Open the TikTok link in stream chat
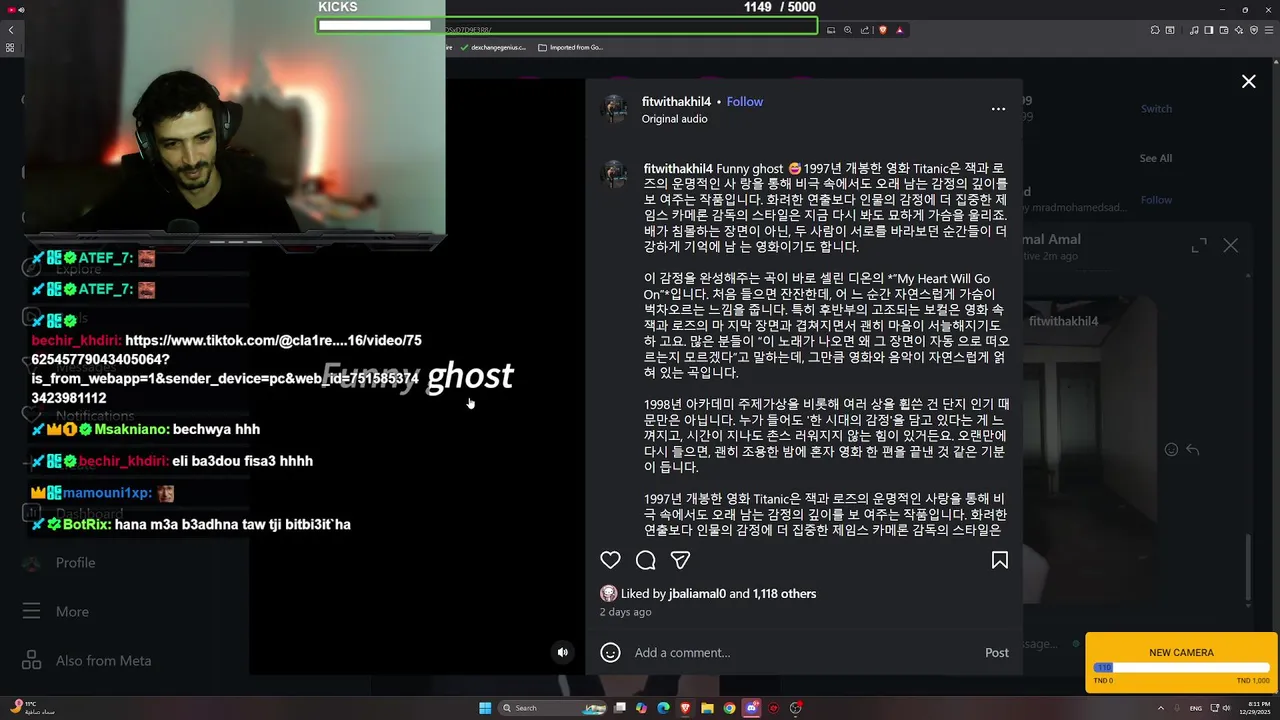 (x=226, y=369)
